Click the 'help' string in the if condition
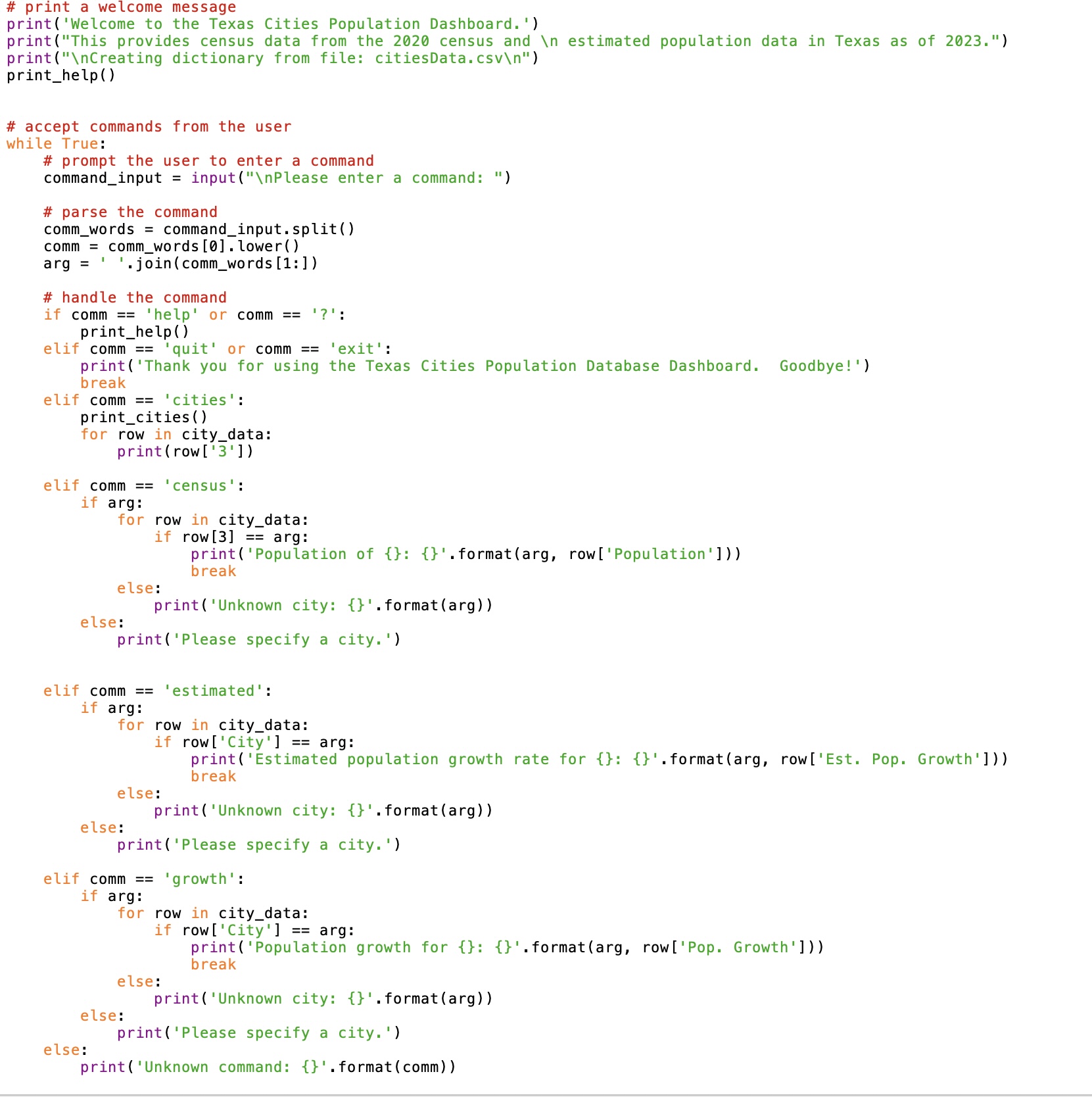This screenshot has height=1097, width=1092. (x=172, y=314)
